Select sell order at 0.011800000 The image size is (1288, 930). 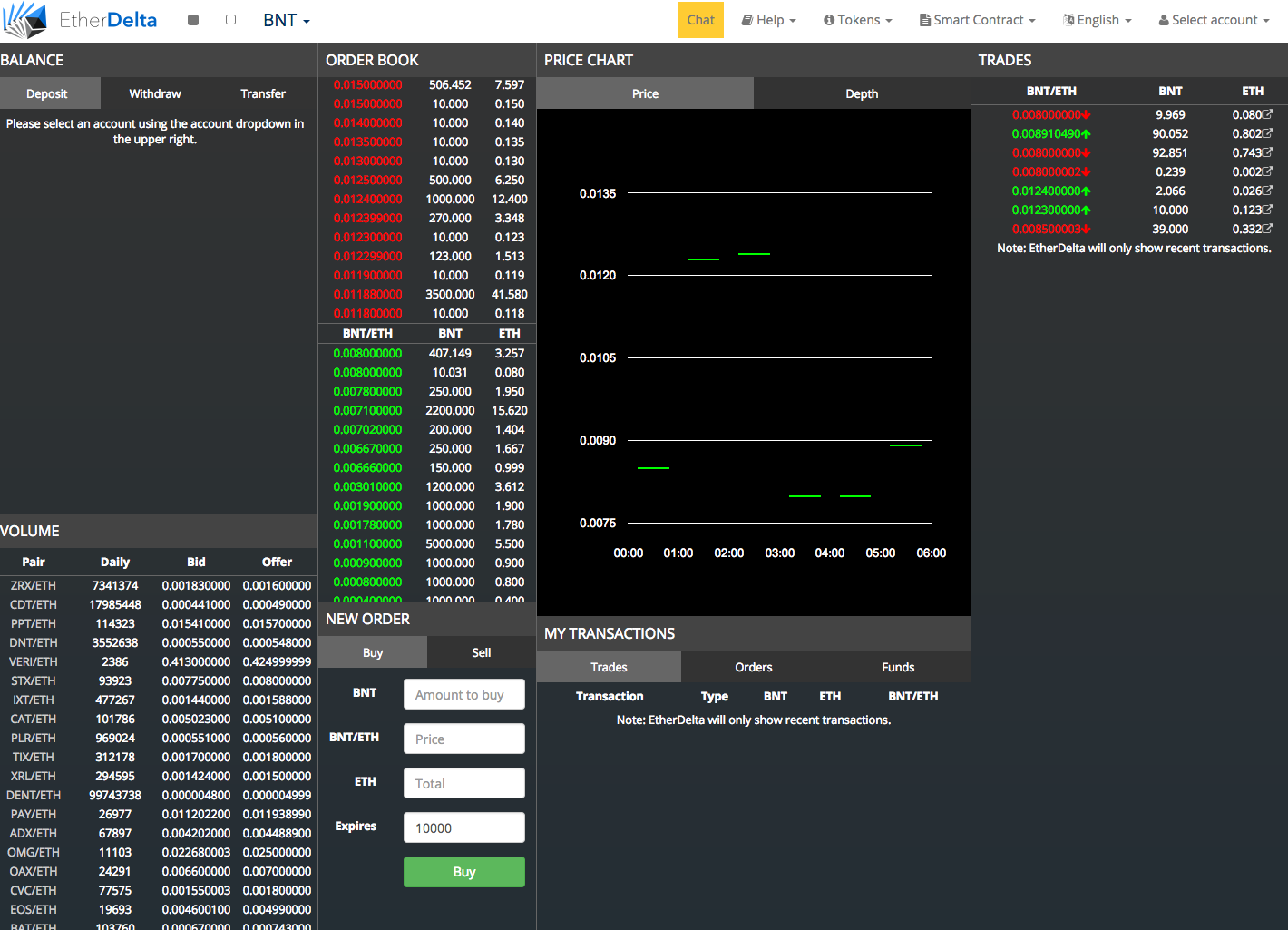[427, 313]
